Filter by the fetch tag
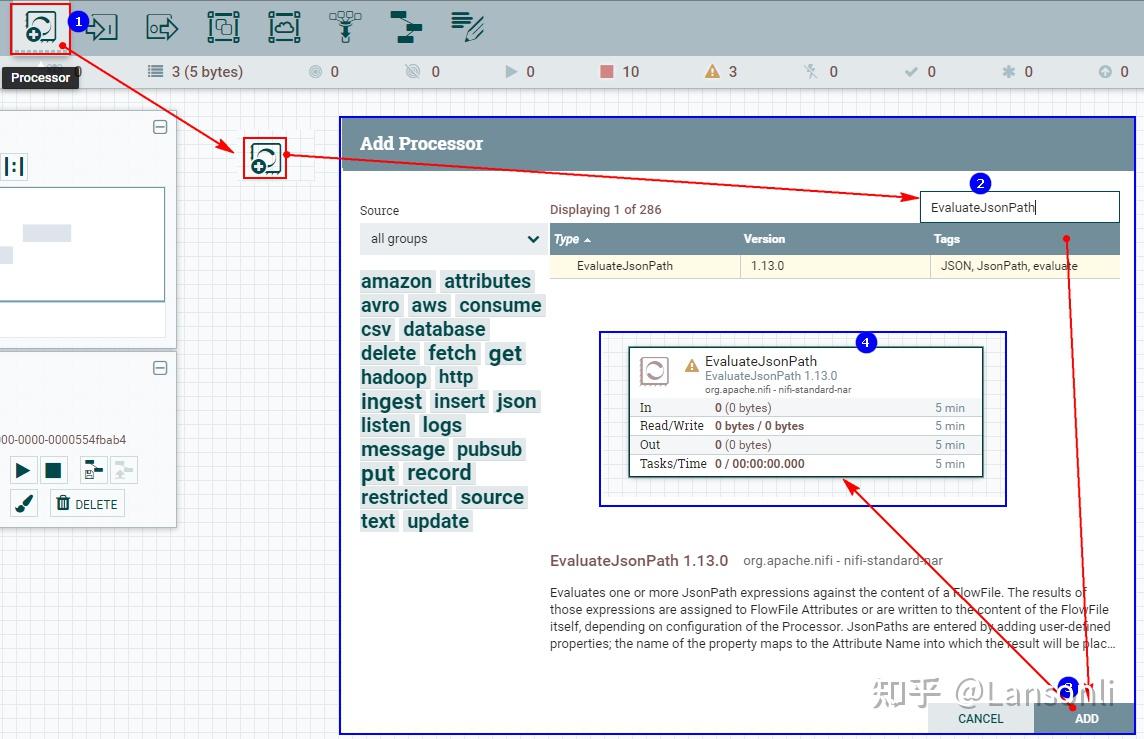 pos(452,354)
